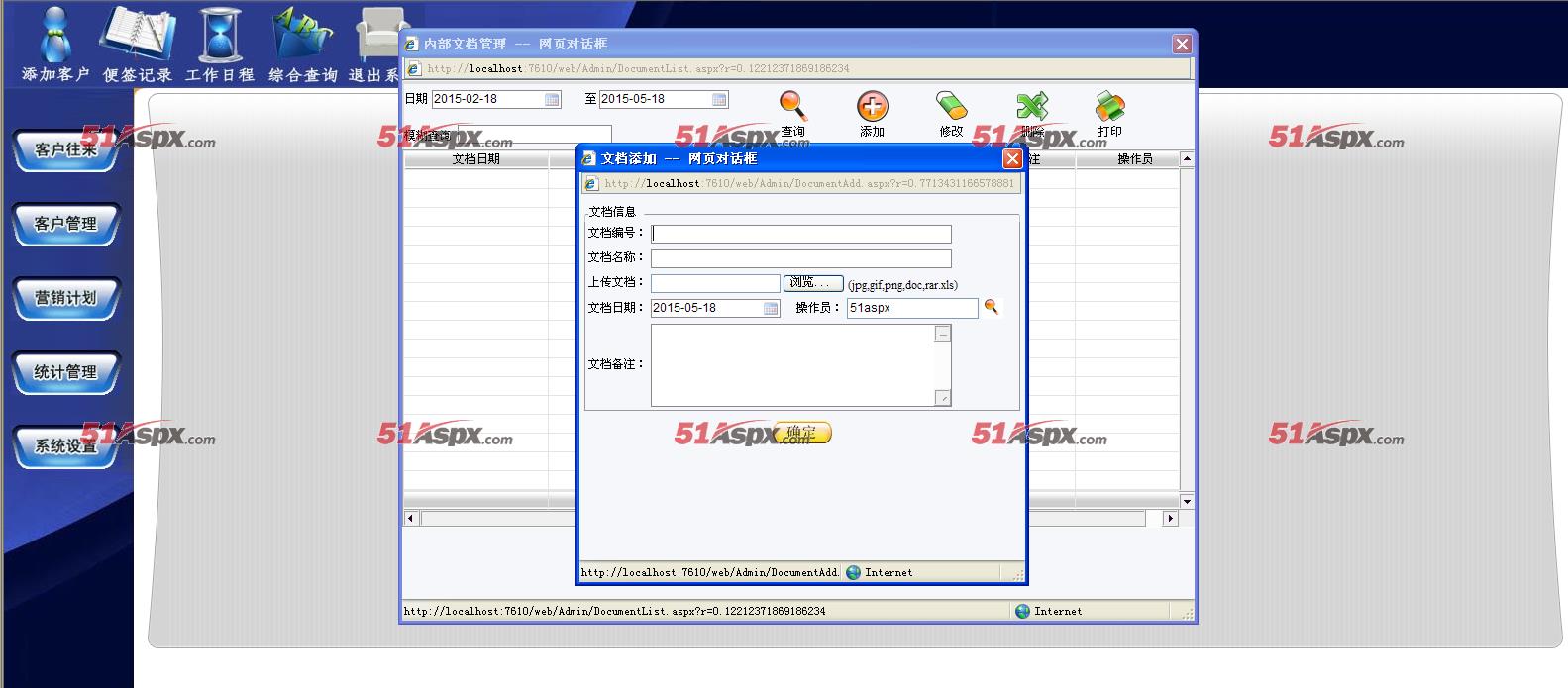Open the 系统设置 sidebar menu
This screenshot has height=688, width=1568.
click(x=66, y=446)
